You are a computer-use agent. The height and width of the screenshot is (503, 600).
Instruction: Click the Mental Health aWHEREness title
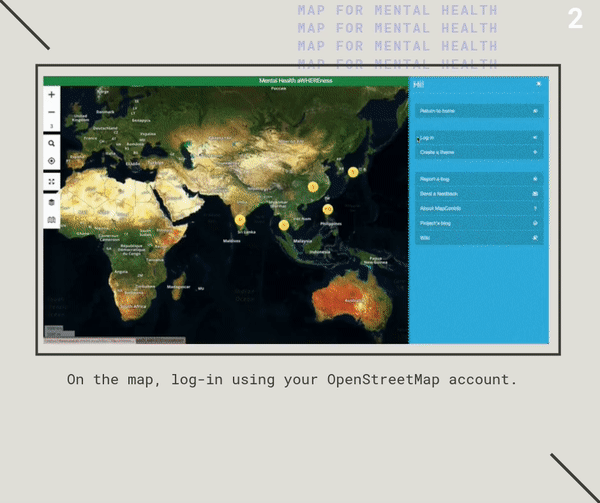click(295, 81)
